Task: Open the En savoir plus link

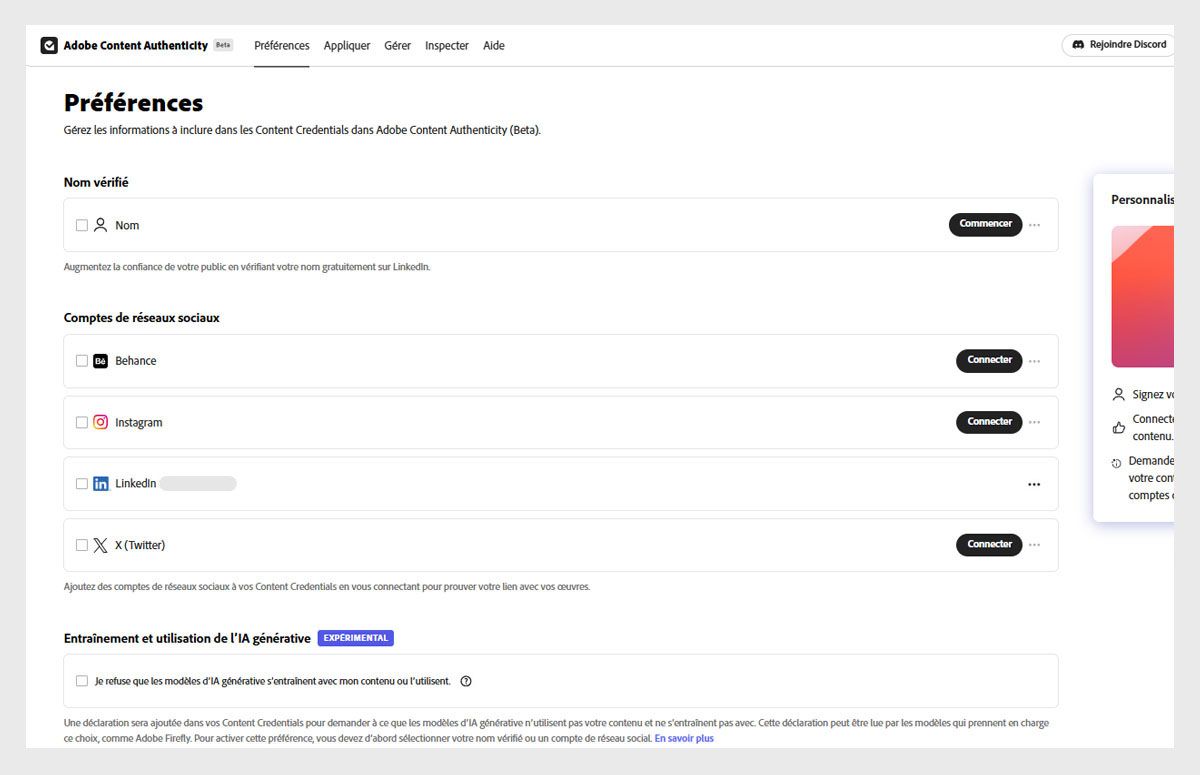Action: (x=684, y=738)
